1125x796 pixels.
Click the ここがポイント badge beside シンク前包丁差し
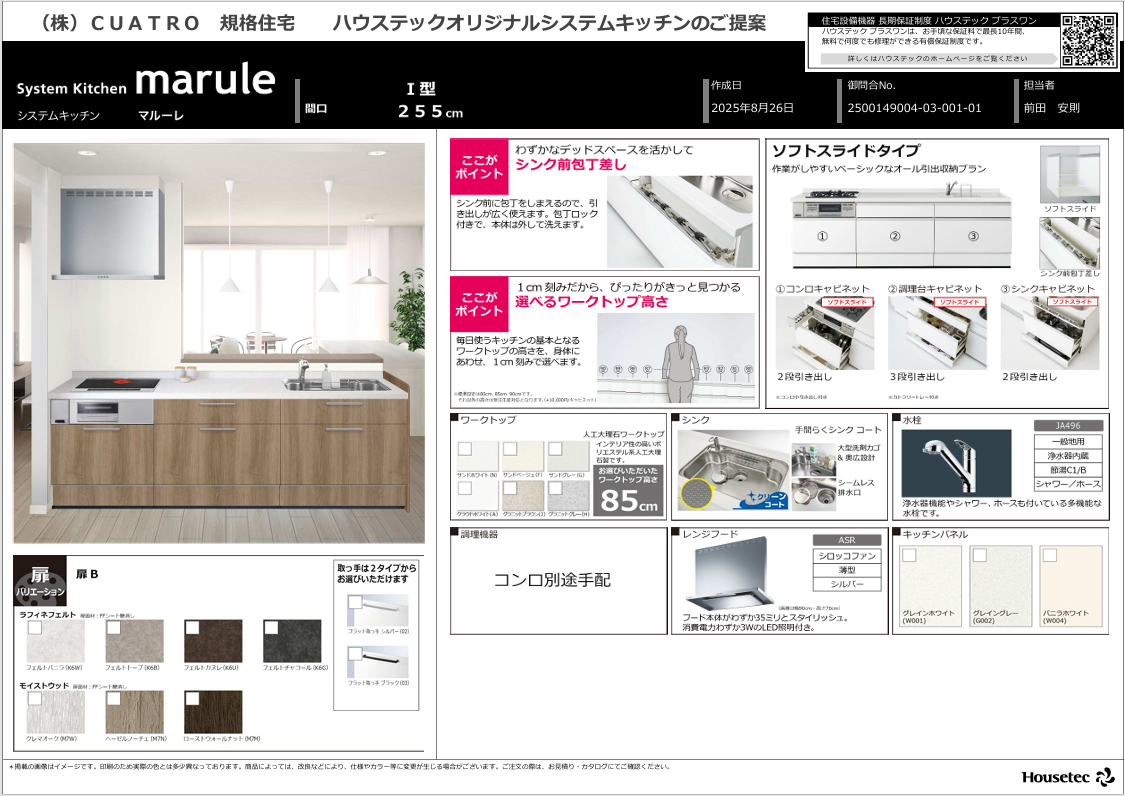pos(479,167)
